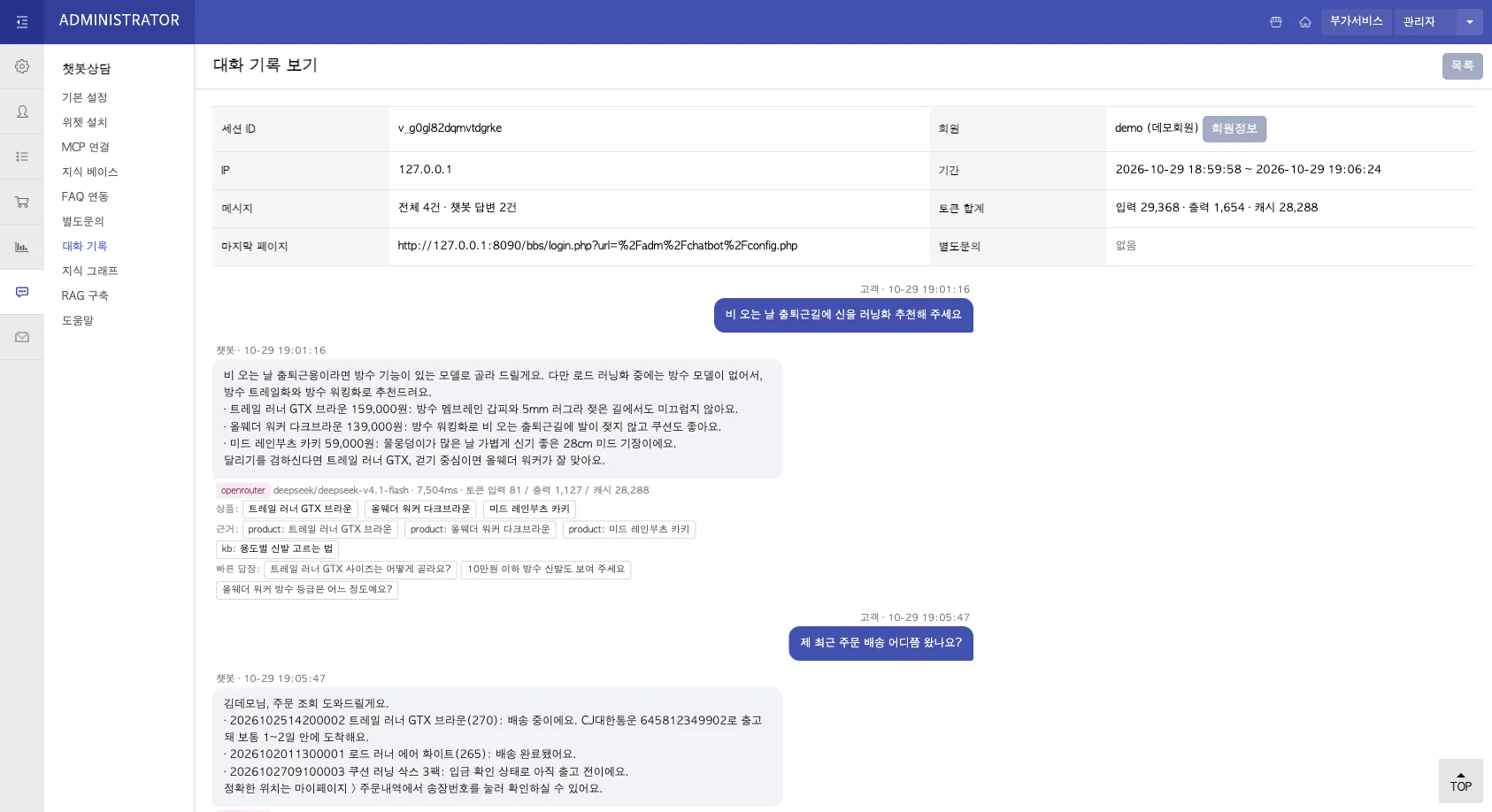Click the product: 올웨더 워커 다크브라운 source chip
This screenshot has width=1492, height=812.
(x=480, y=530)
